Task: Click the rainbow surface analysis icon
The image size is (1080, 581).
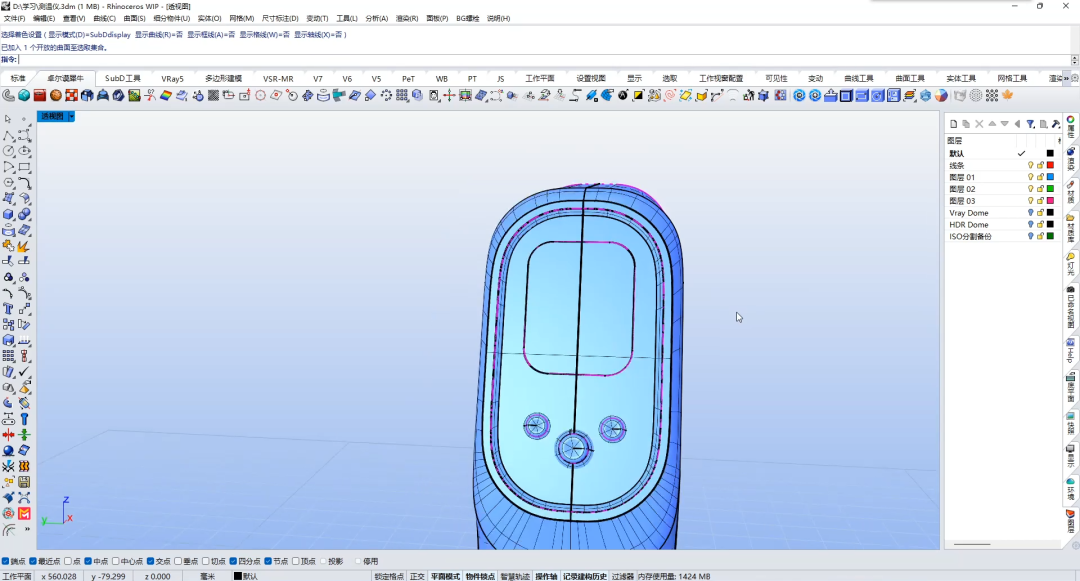Action: (x=166, y=96)
